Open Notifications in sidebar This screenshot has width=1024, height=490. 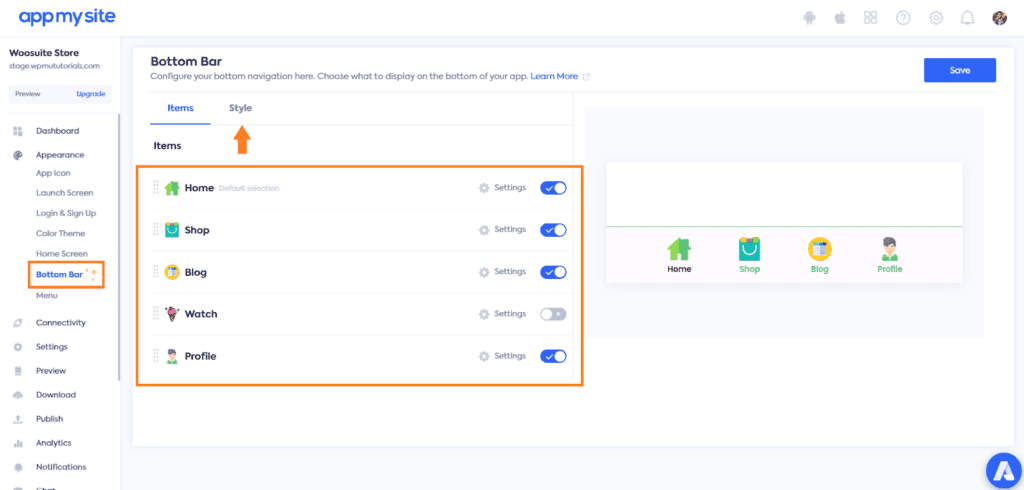coord(61,467)
